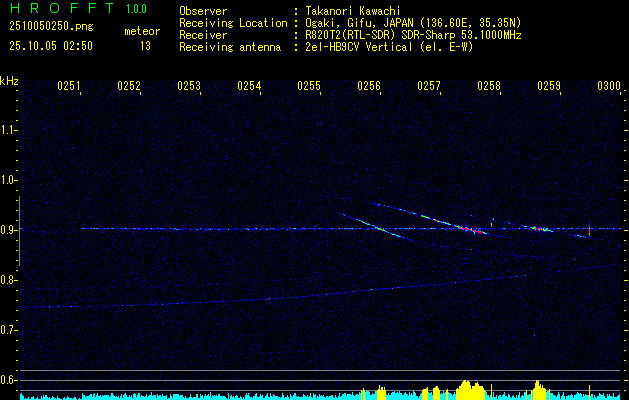Click the meteor count value 13

tap(145, 46)
